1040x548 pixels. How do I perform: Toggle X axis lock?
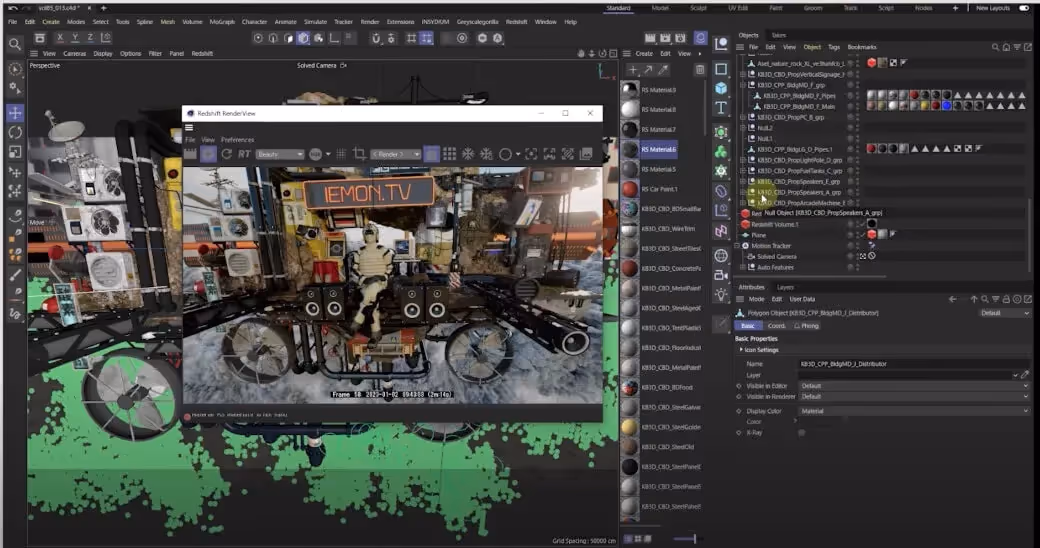60,38
